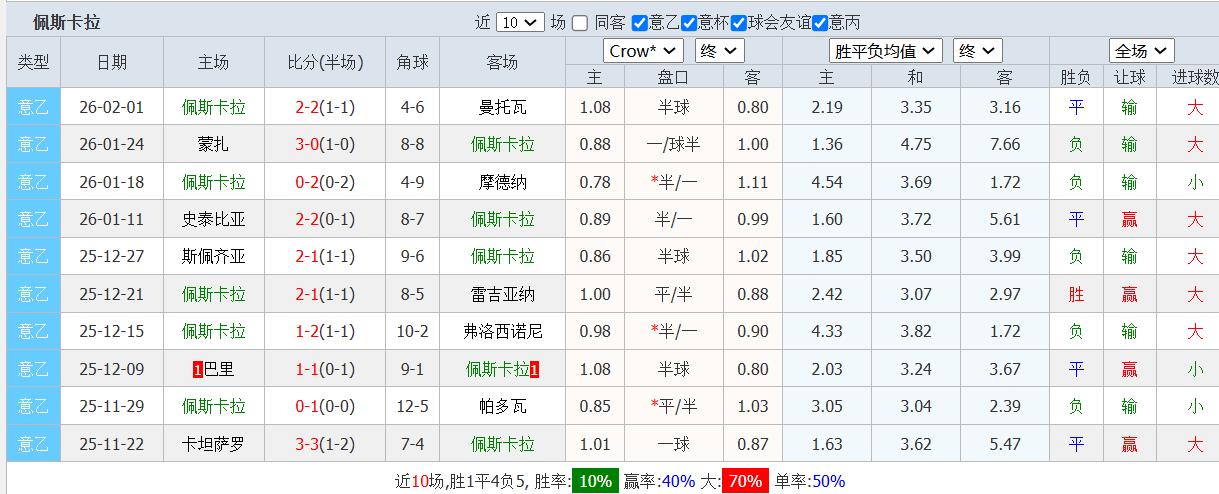Click score 1-1 in the 巴里 match

tap(307, 369)
